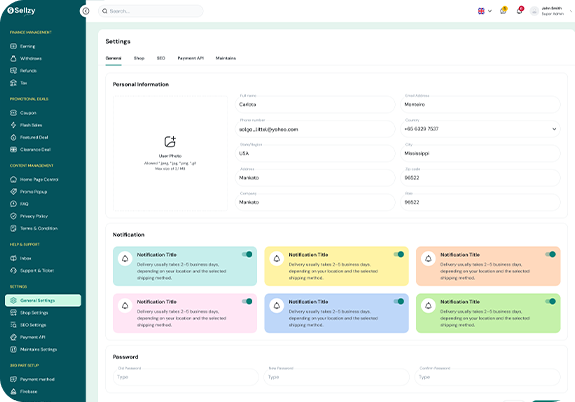Open Clearance Deal in sidebar
The image size is (575, 402).
click(x=30, y=149)
